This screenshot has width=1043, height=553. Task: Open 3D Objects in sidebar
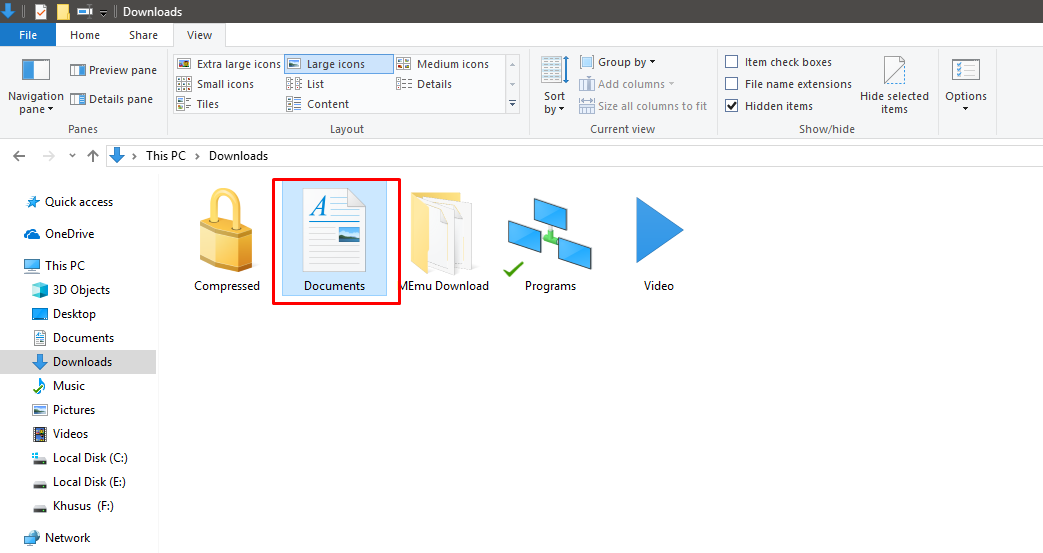71,289
